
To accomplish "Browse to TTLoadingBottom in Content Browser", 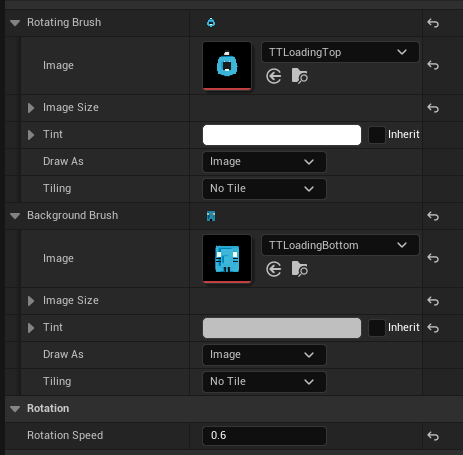I will (300, 269).
